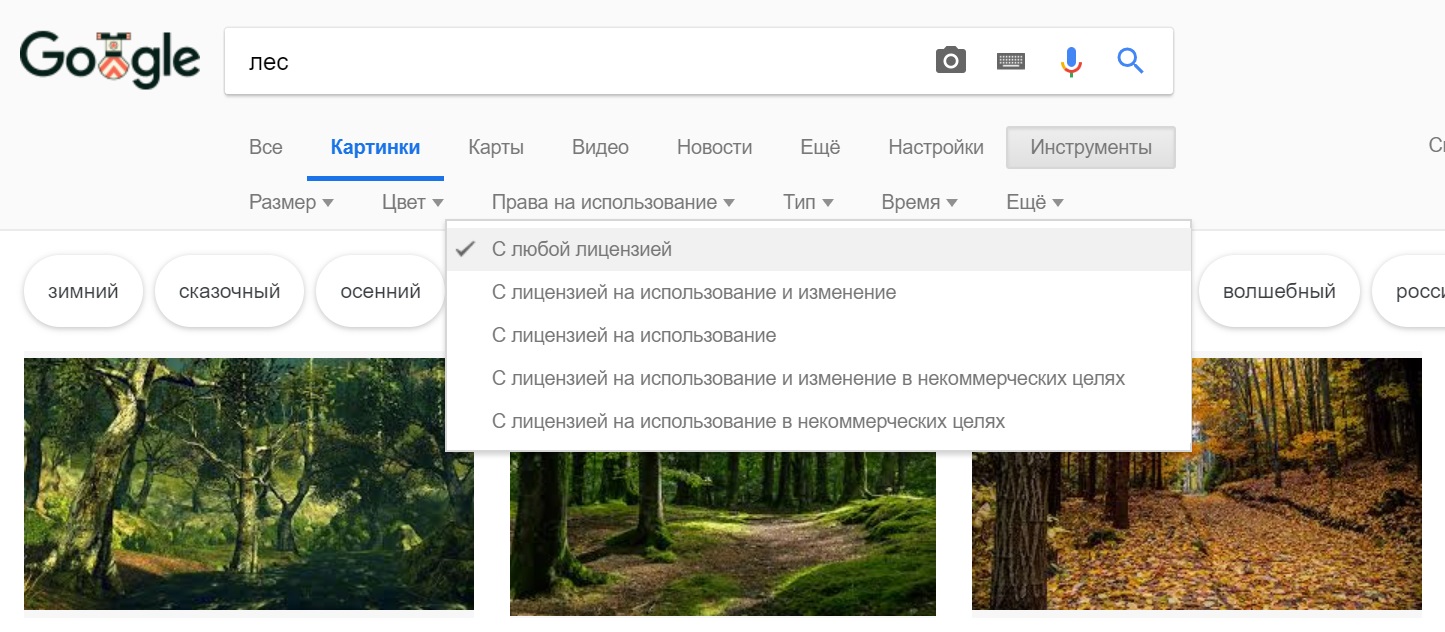Viewport: 1445px width, 632px height.
Task: Select "С лицензией на использование" option
Action: tap(633, 336)
